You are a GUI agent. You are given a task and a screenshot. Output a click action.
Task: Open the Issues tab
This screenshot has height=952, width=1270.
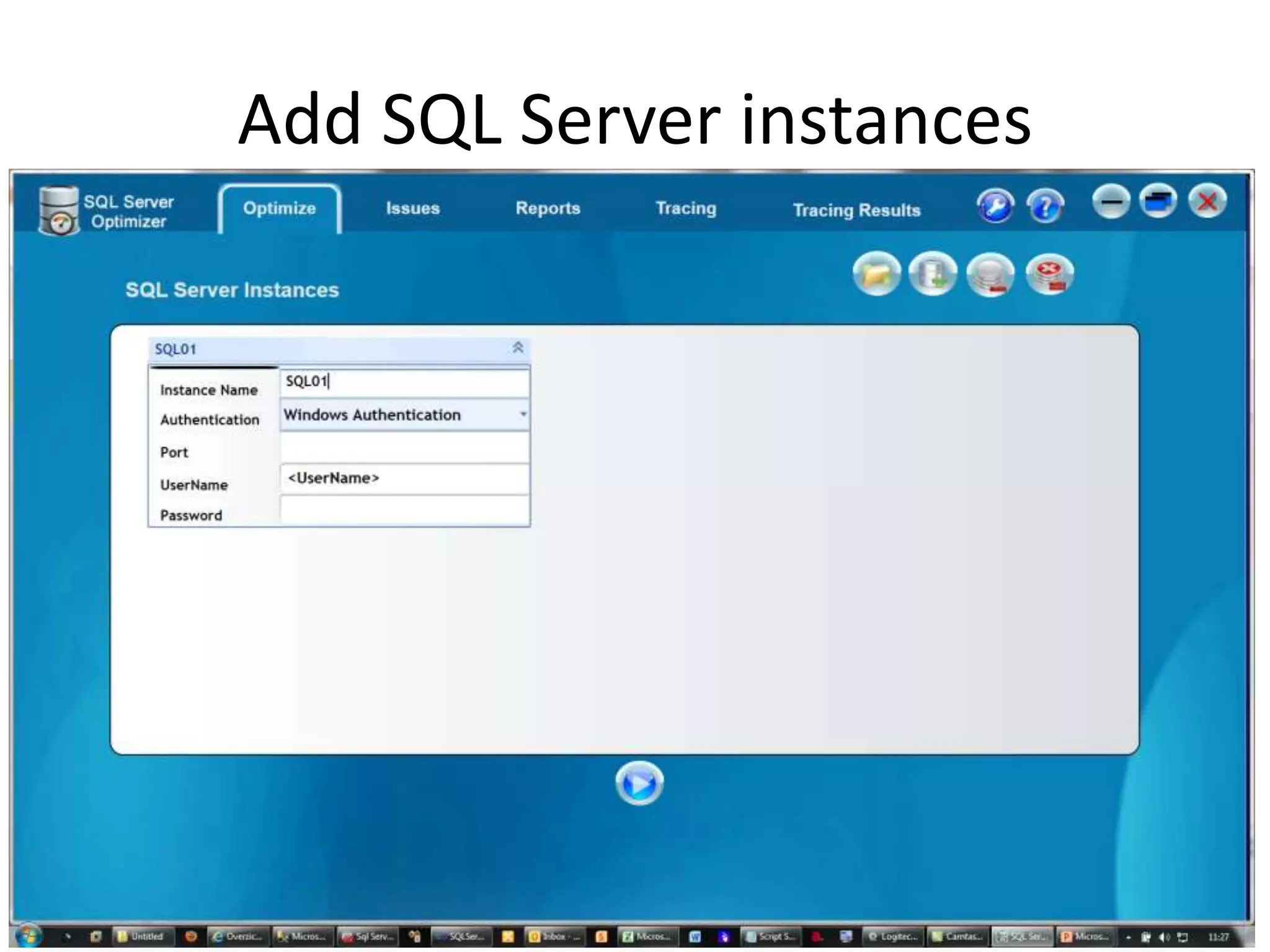click(x=413, y=209)
